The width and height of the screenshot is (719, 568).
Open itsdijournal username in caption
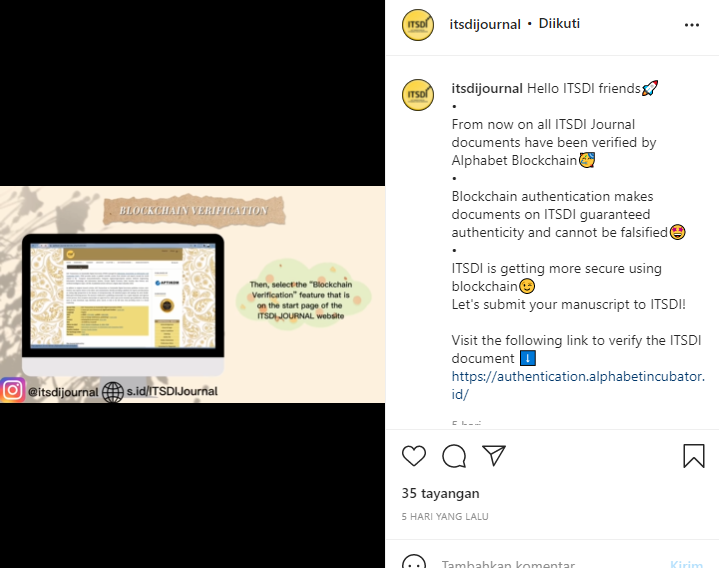[x=487, y=88]
